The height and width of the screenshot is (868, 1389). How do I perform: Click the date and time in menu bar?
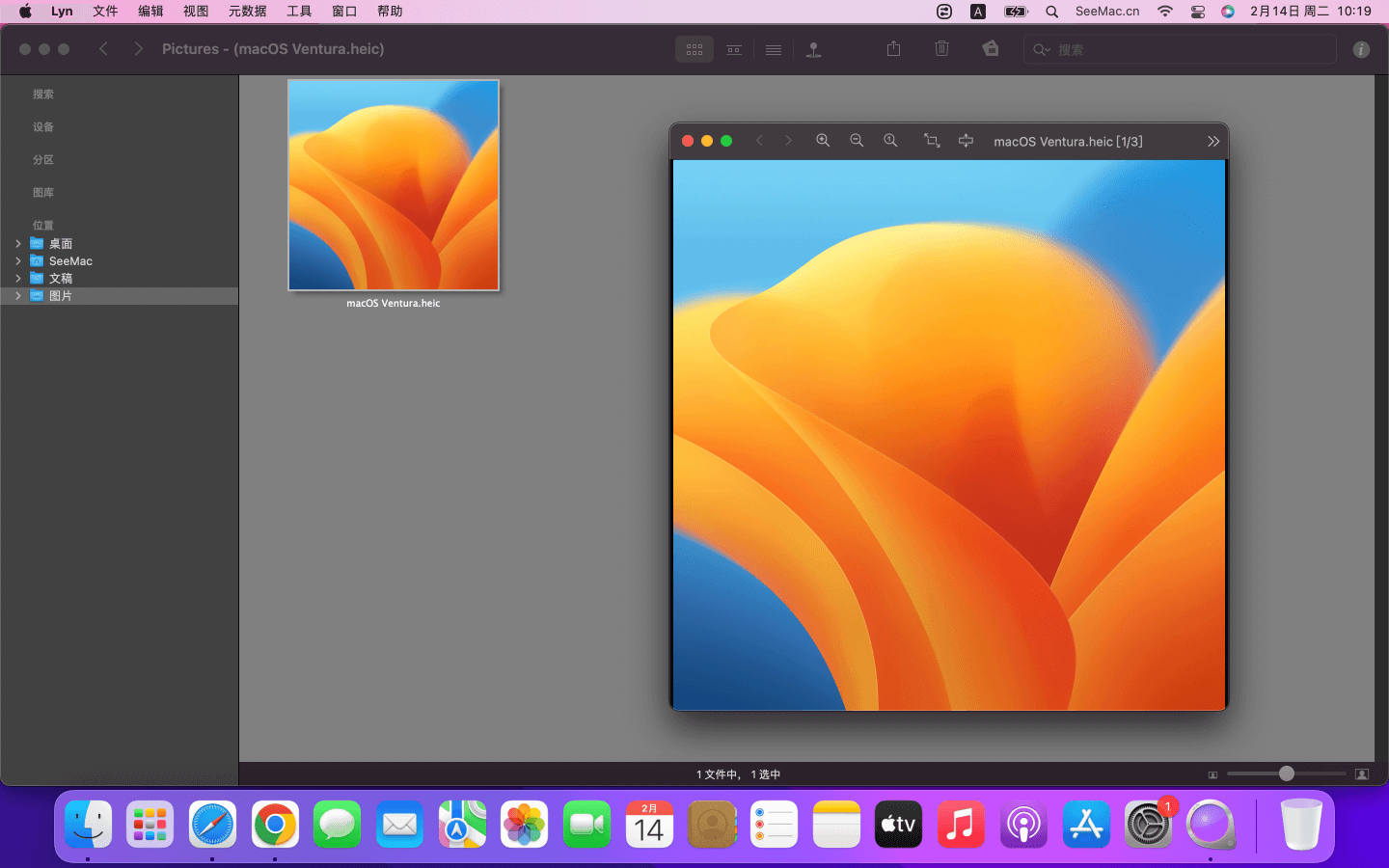[1311, 12]
